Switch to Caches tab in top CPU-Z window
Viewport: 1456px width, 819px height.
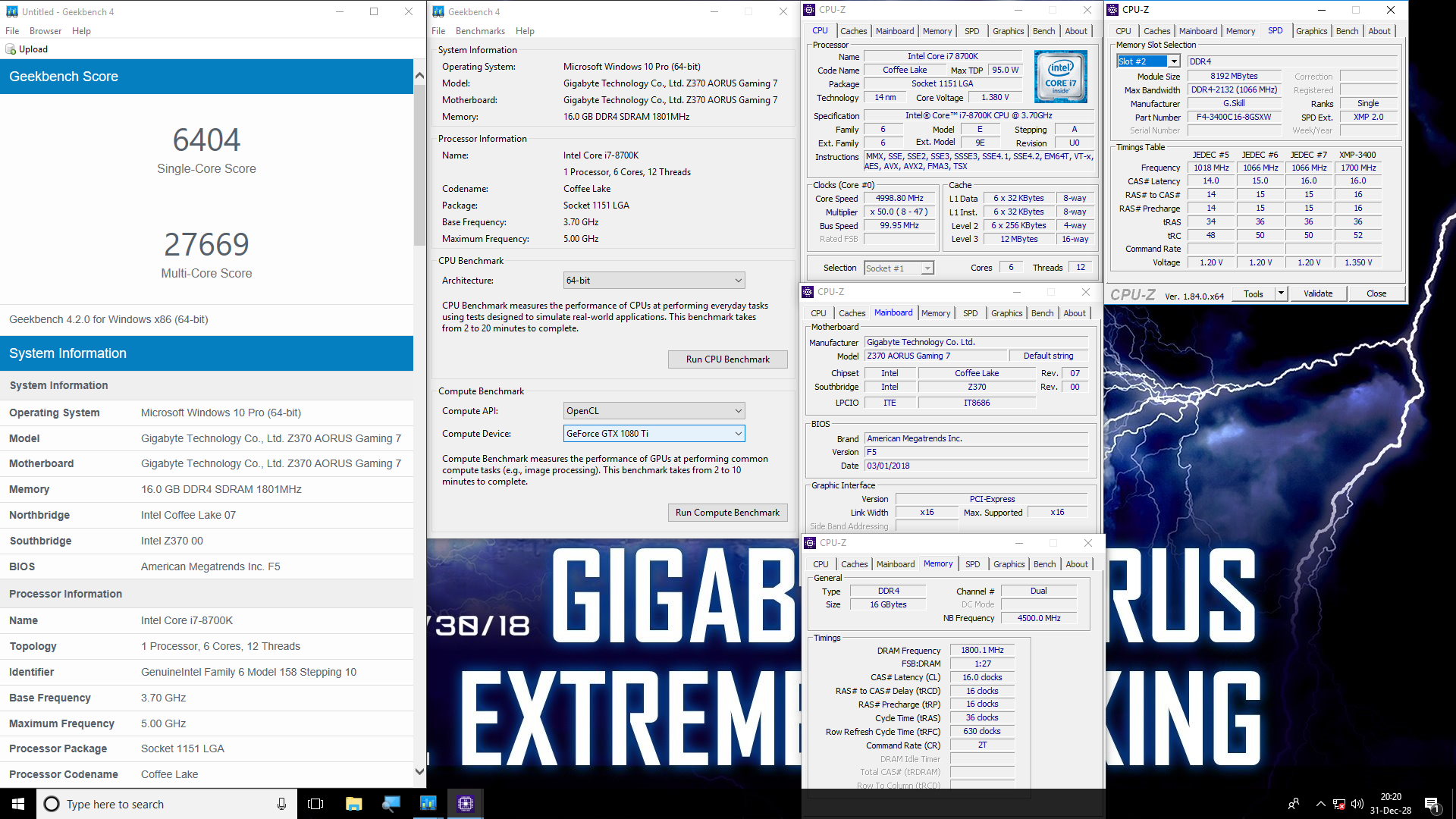tap(853, 31)
